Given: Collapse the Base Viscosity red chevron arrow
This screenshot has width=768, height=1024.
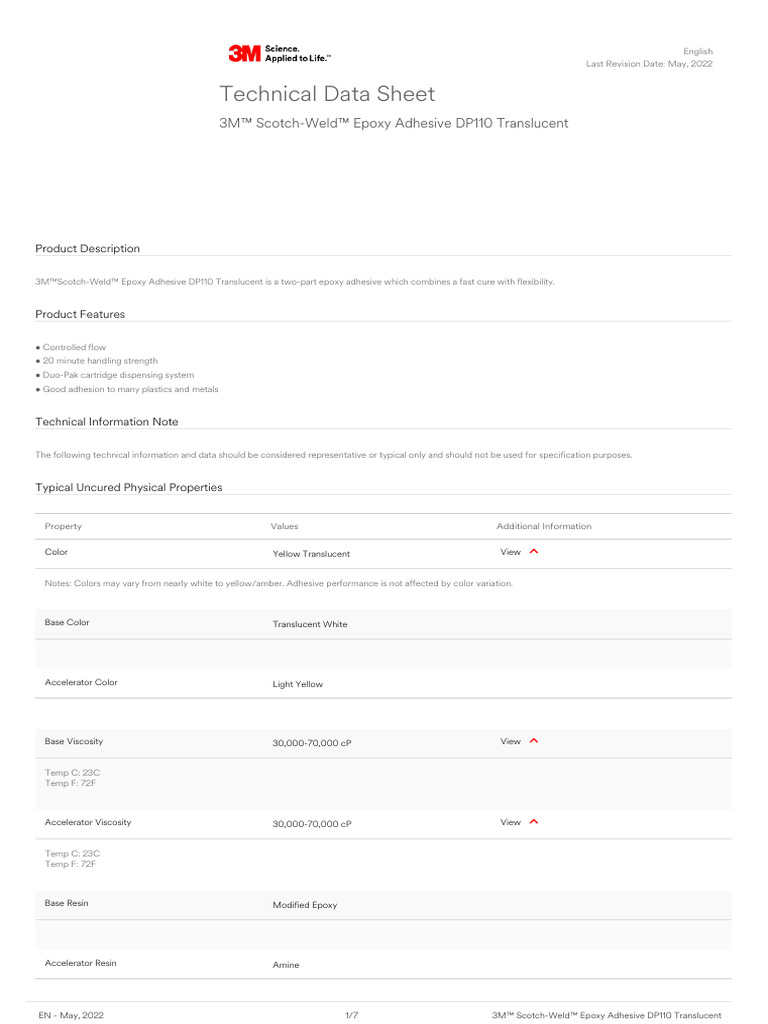Looking at the screenshot, I should [534, 741].
